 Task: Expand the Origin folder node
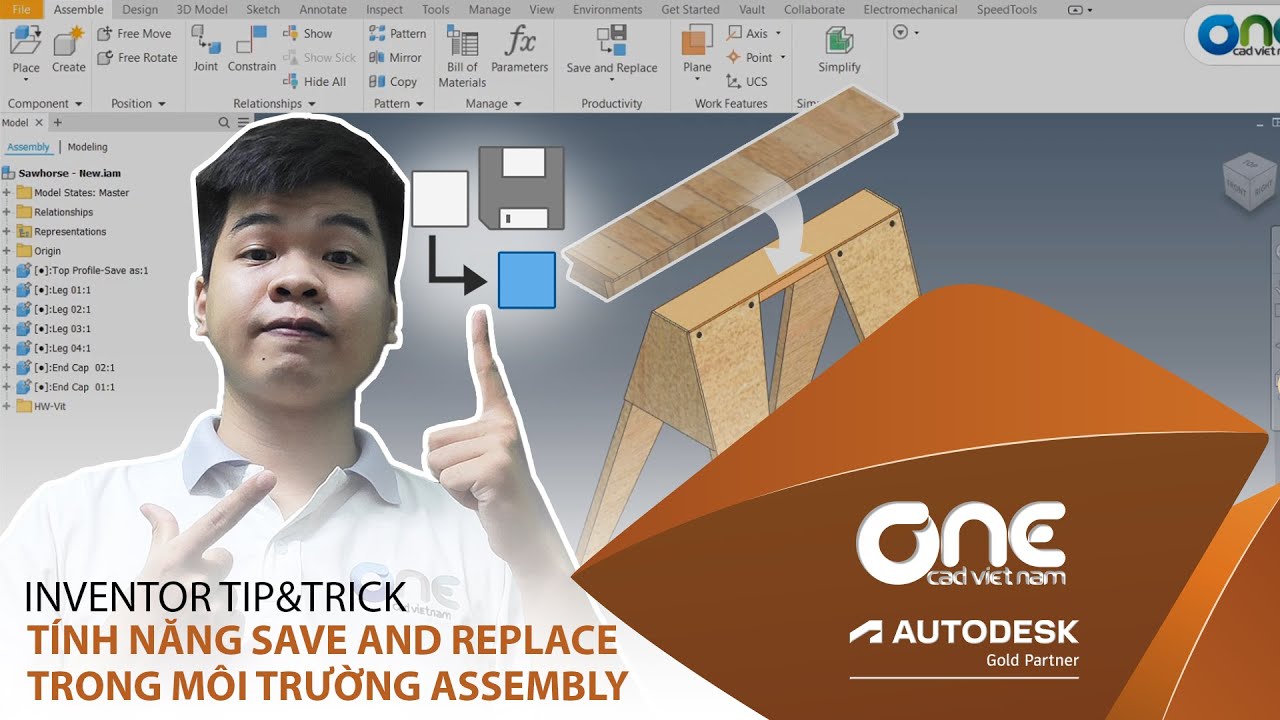click(x=6, y=251)
